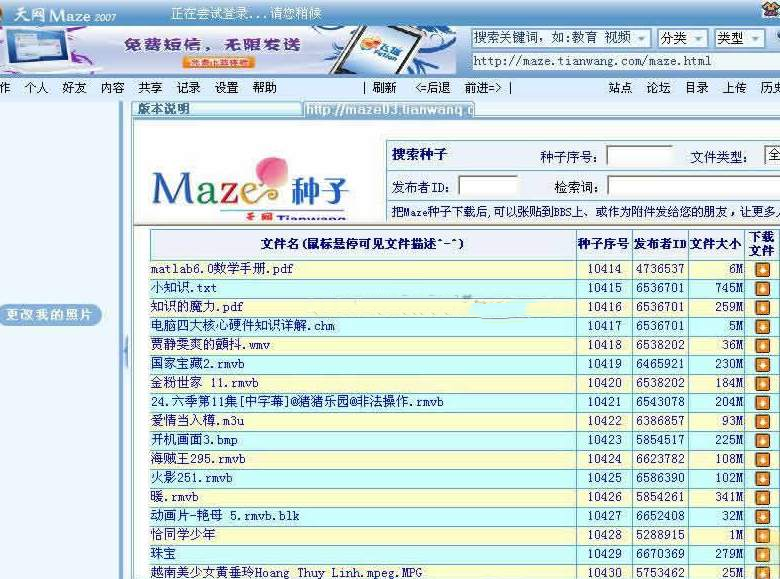Open the file 开机画面3.bmp
Screen dimensions: 780x579
coord(194,440)
